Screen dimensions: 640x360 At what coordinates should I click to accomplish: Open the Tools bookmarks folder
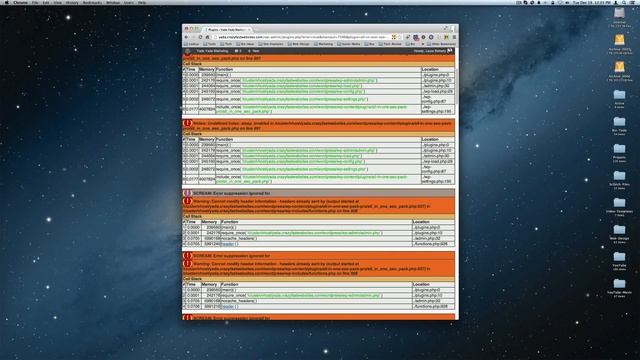[x=210, y=44]
